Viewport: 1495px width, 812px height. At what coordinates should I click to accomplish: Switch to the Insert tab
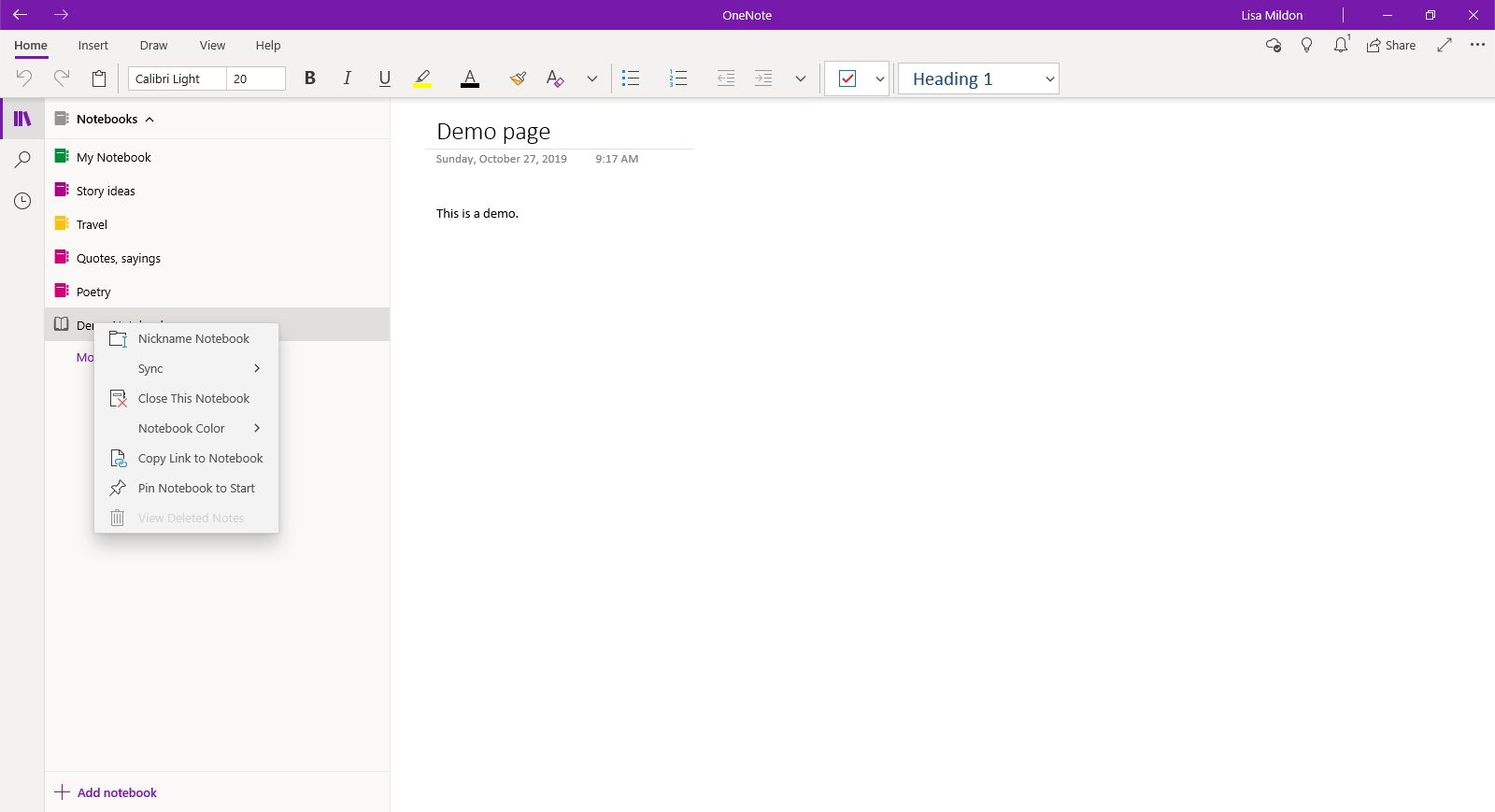[x=93, y=45]
